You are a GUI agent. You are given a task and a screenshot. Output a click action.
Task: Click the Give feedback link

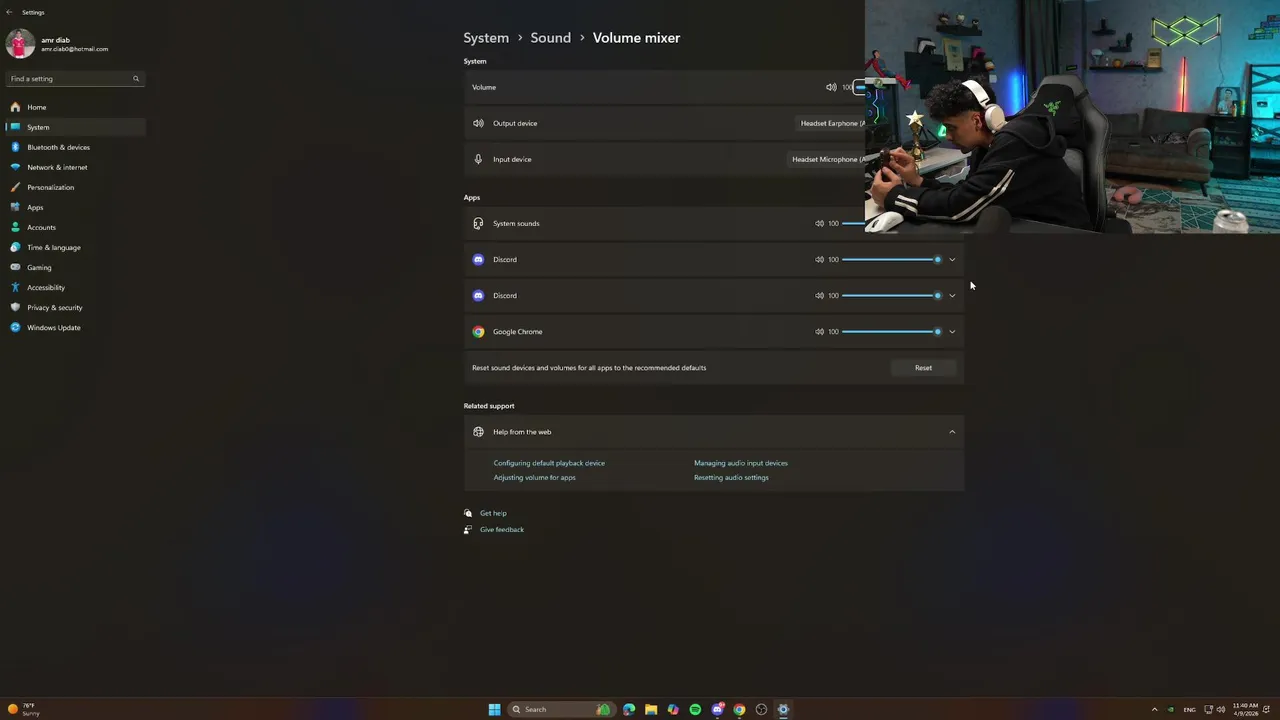click(502, 529)
